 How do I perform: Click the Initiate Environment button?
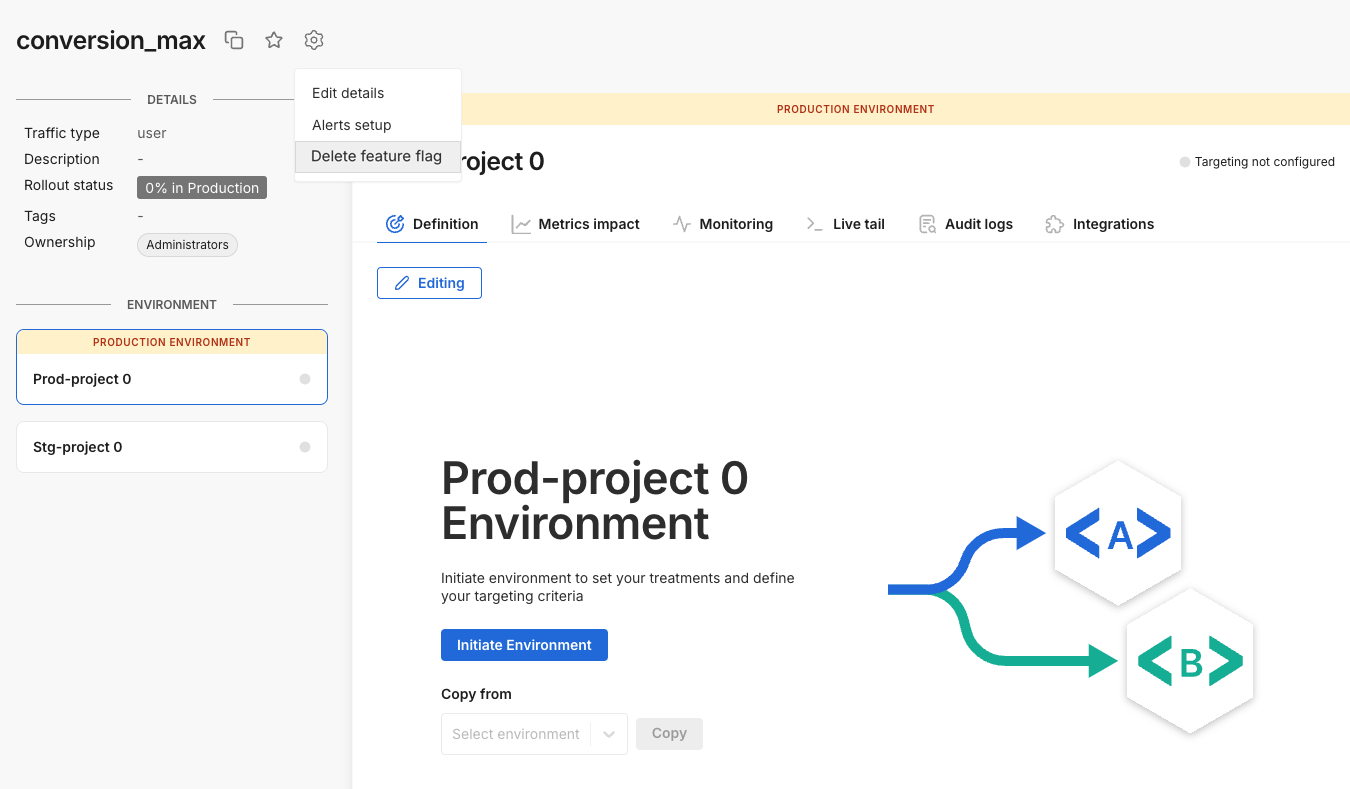pos(524,645)
